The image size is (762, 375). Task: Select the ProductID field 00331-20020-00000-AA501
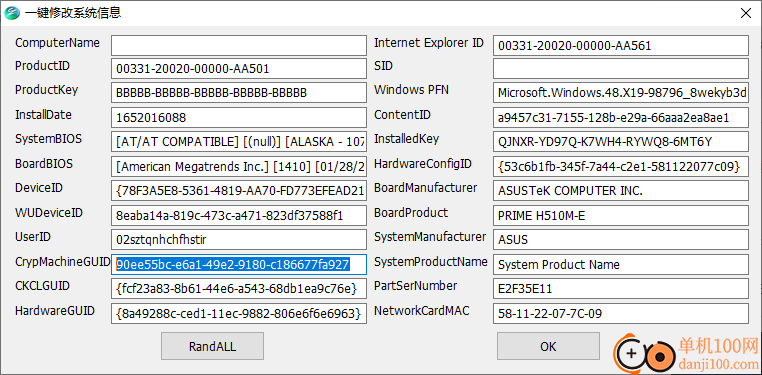239,69
